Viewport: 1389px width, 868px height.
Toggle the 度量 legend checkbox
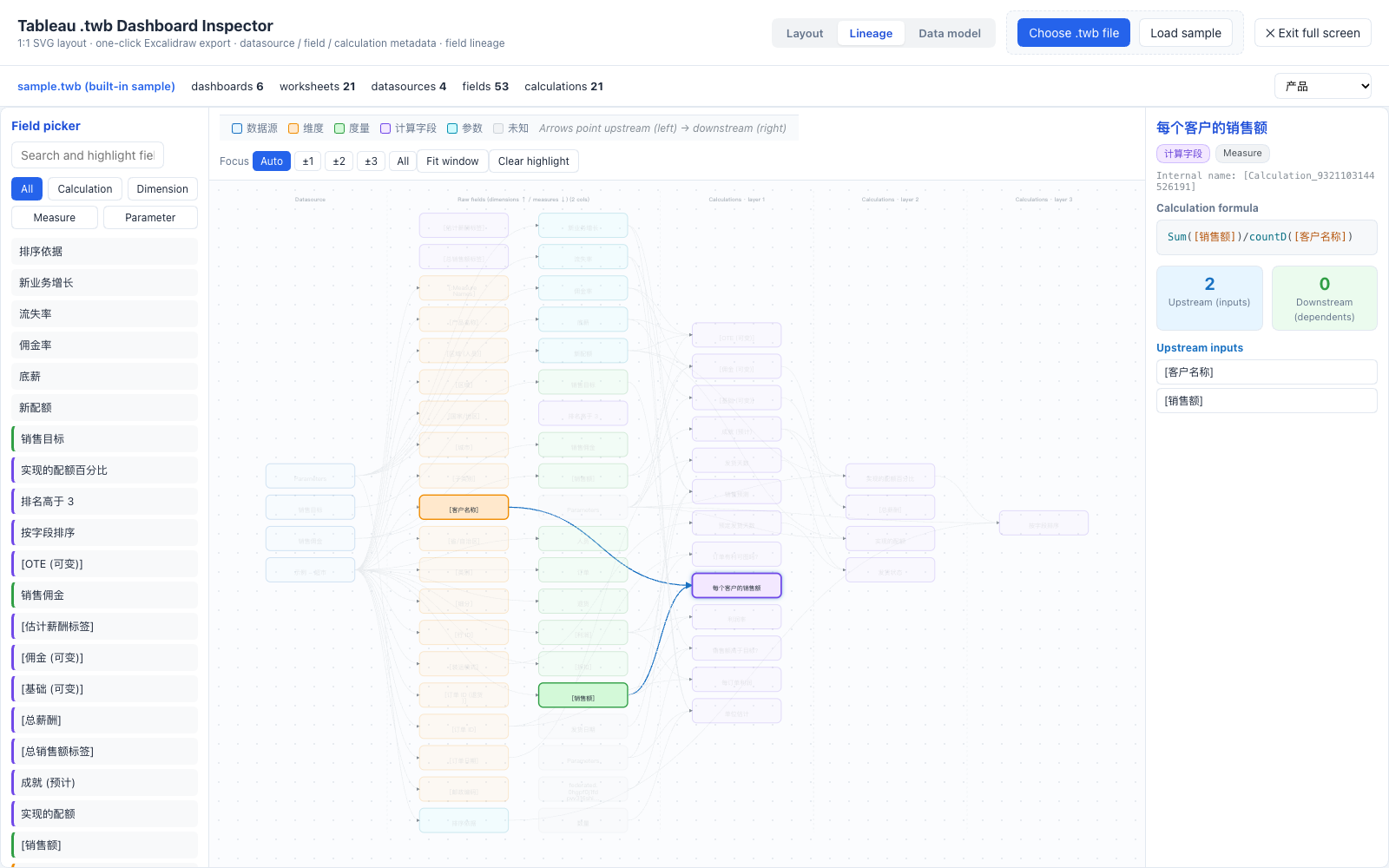(x=339, y=128)
